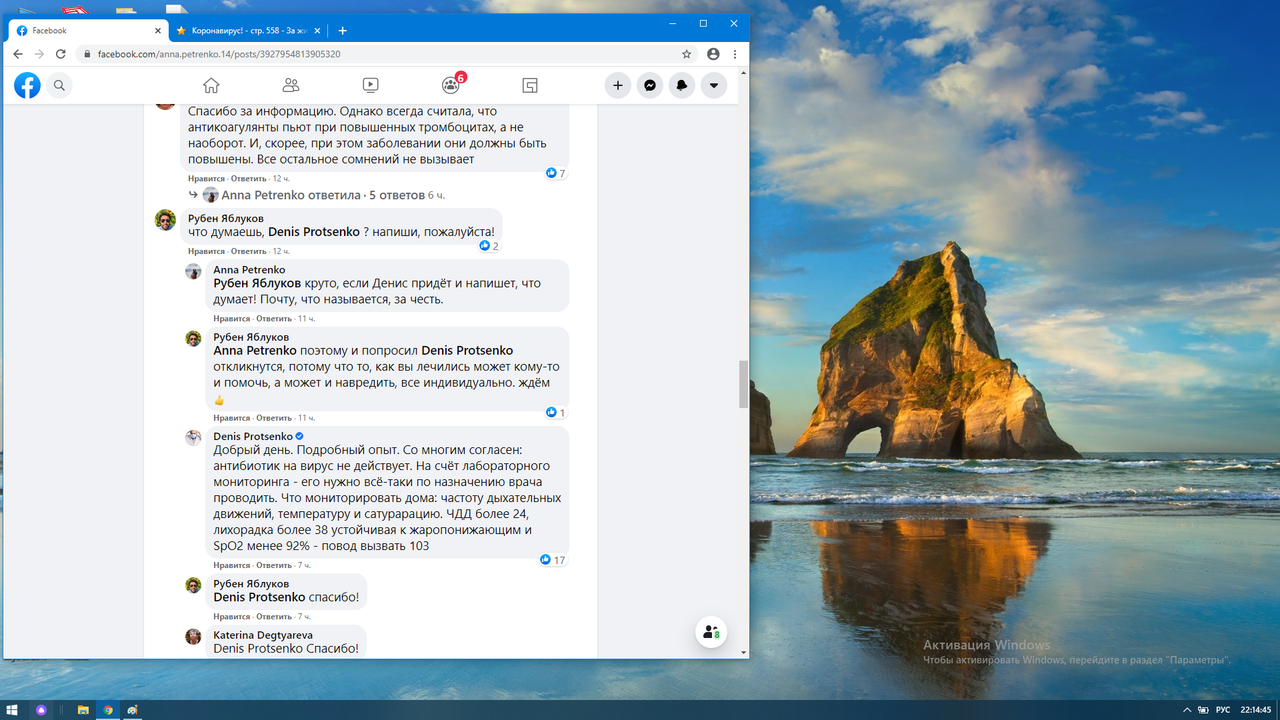The image size is (1280, 720).
Task: Click the page's vertical scrollbar thumb
Action: [743, 385]
